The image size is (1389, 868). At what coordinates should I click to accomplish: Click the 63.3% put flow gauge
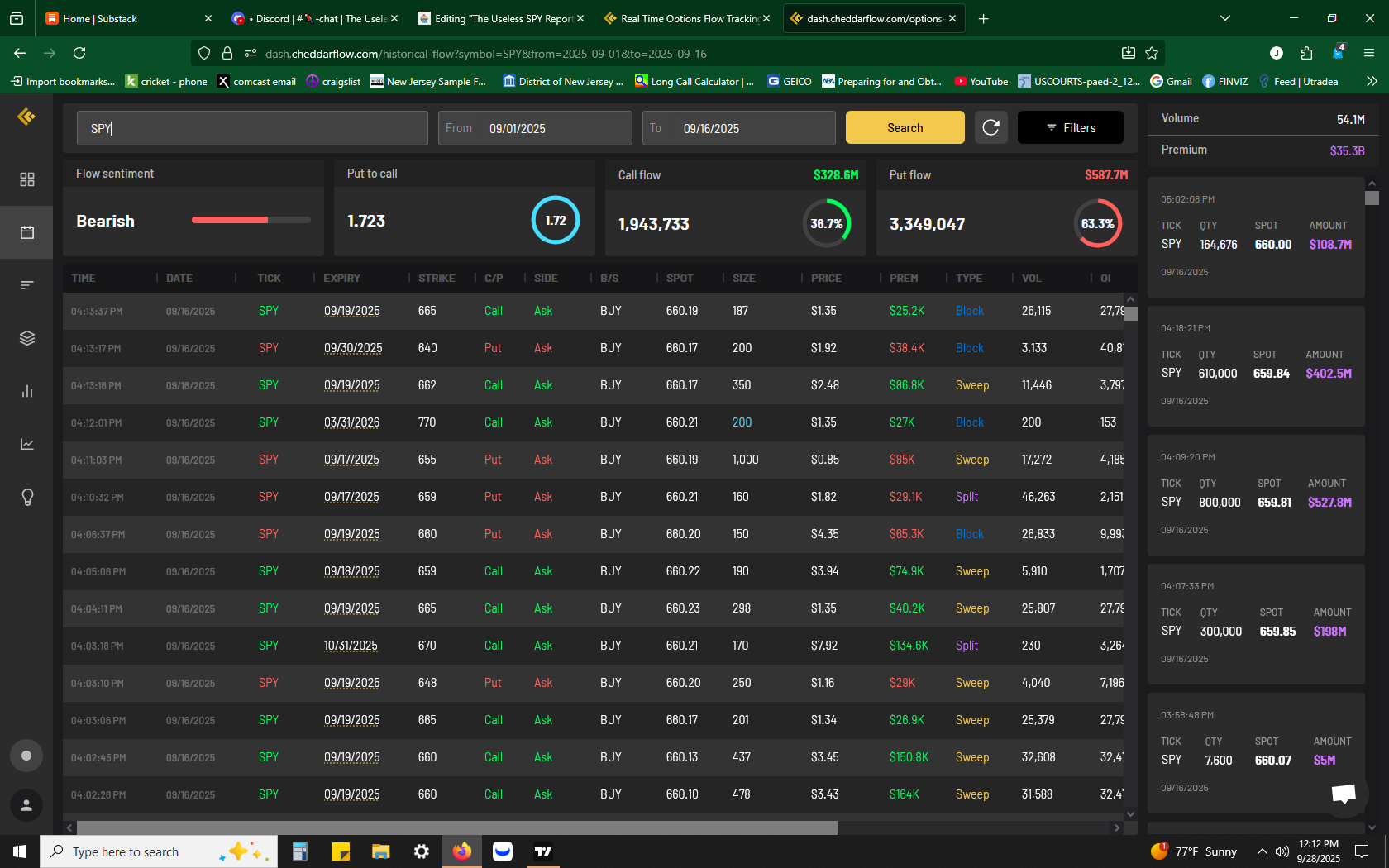pyautogui.click(x=1098, y=223)
